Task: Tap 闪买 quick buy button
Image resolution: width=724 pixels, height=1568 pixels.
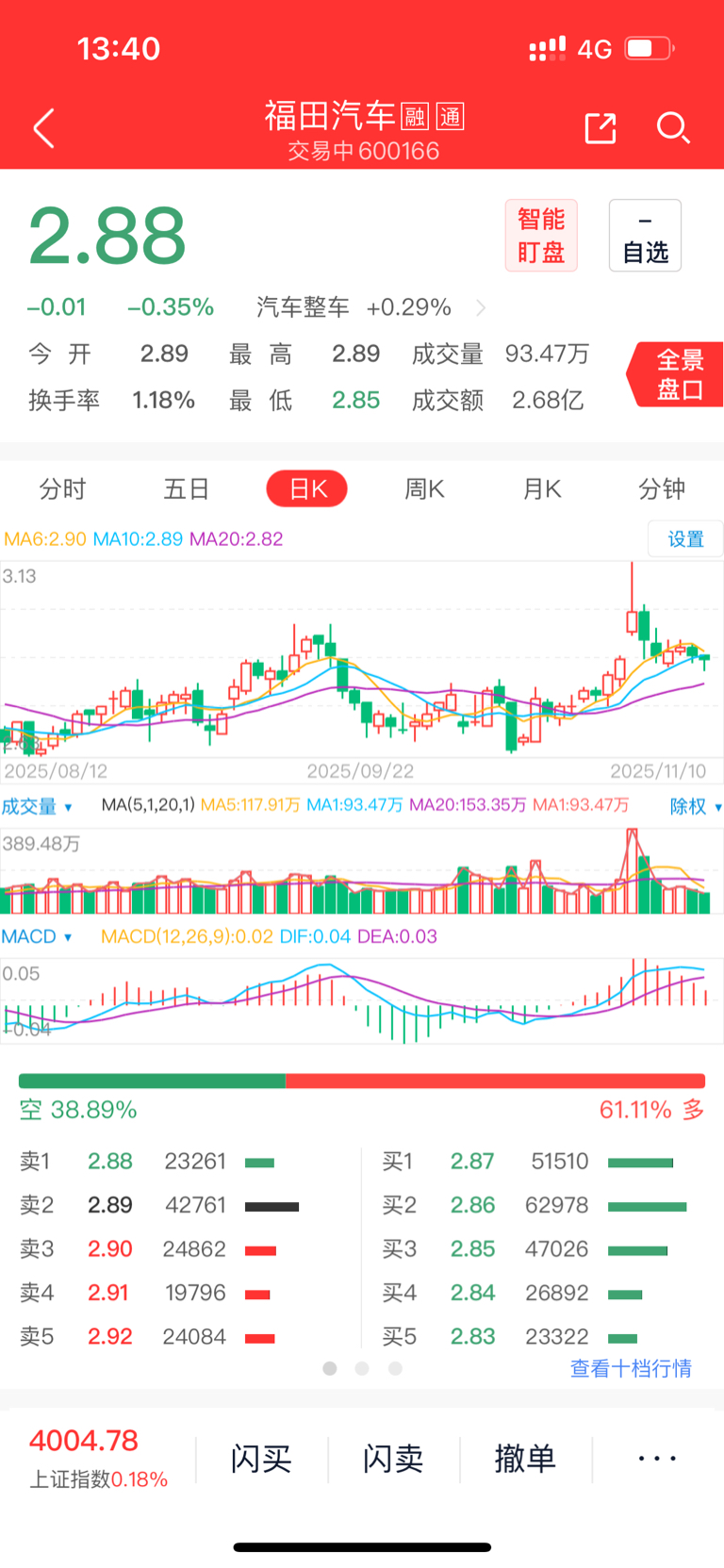Action: pos(261,1460)
